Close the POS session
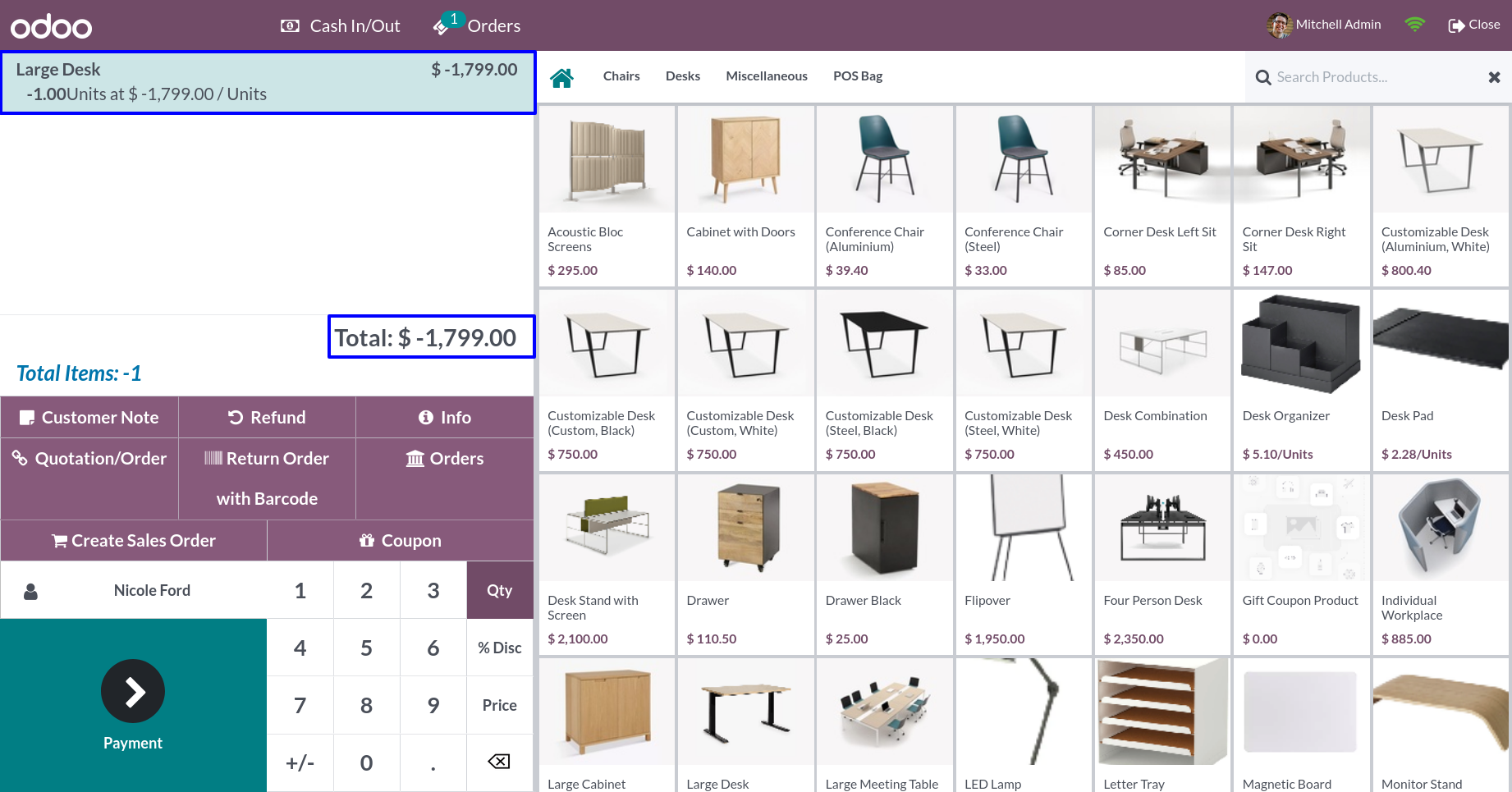 click(1473, 25)
